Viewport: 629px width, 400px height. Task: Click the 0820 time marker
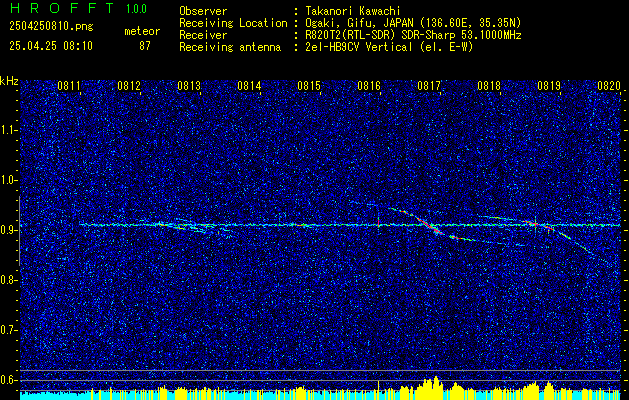(609, 86)
